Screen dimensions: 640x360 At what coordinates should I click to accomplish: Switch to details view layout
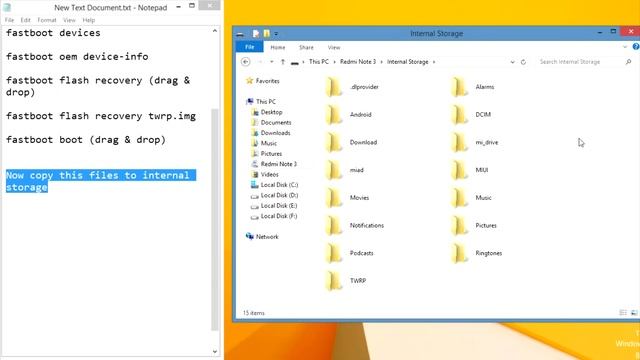click(623, 313)
